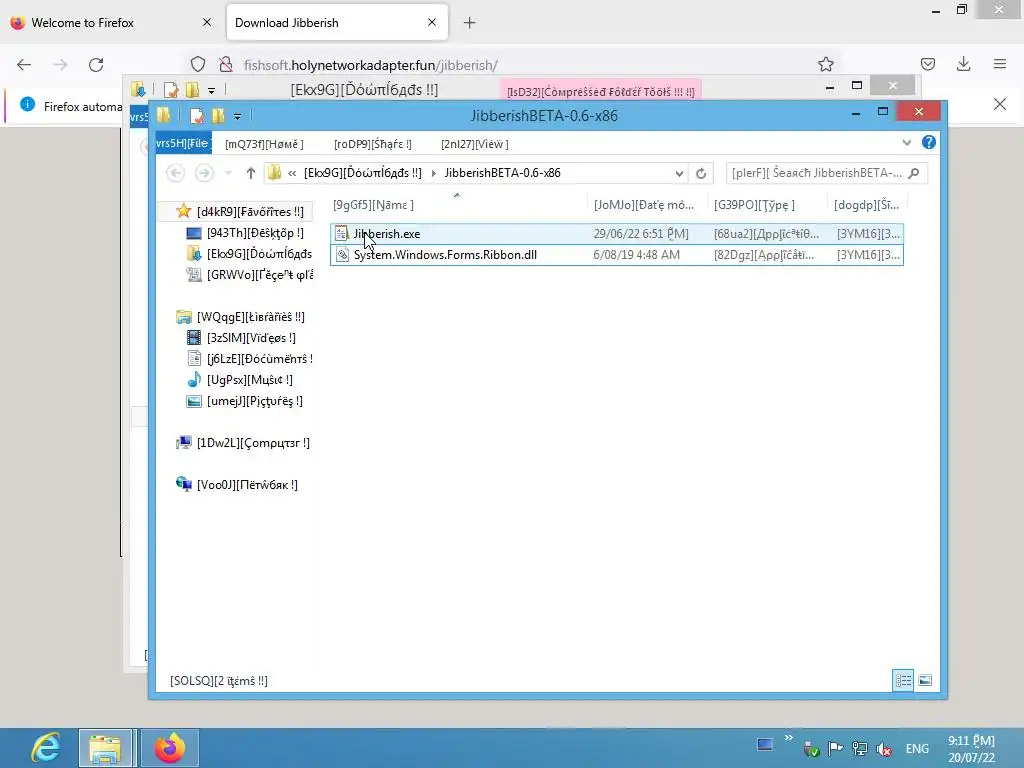Screen dimensions: 1024x768
Task: Switch to large icons view layout
Action: click(x=925, y=680)
